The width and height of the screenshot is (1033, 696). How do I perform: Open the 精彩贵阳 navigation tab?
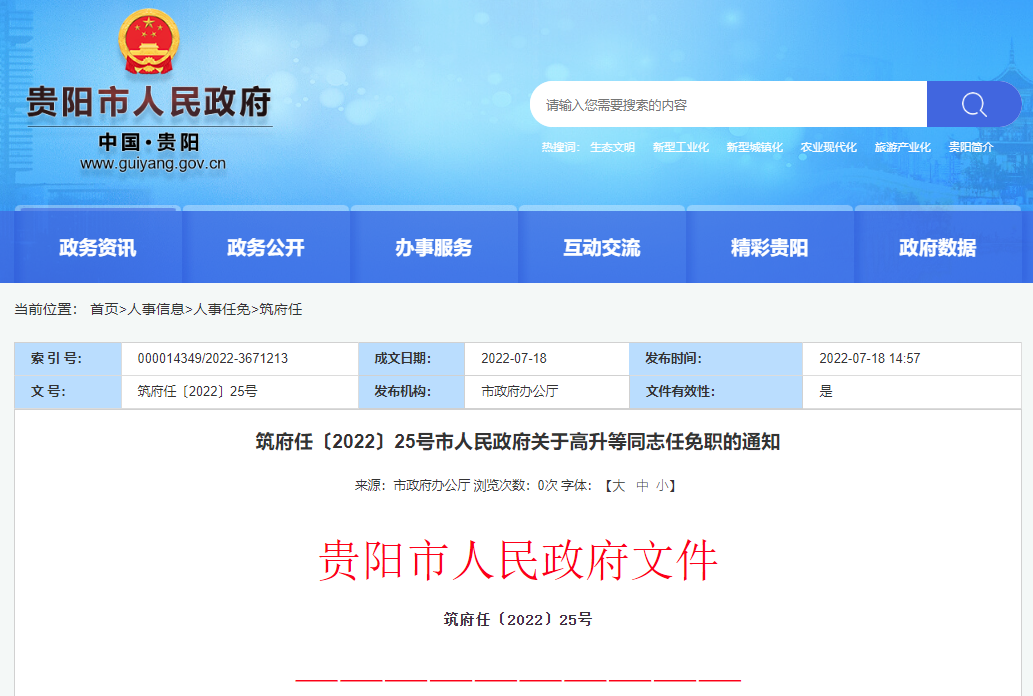coord(770,248)
